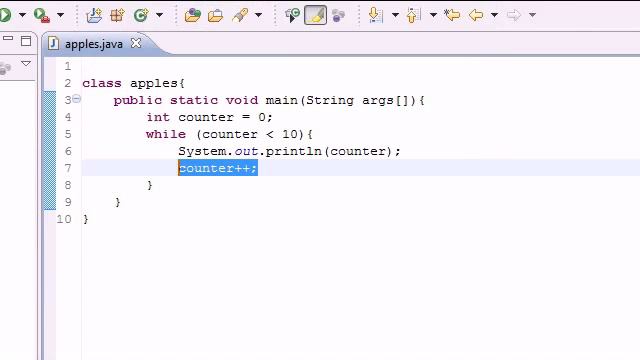Open the Back history dropdown arrow
640x360 pixels.
[x=494, y=15]
